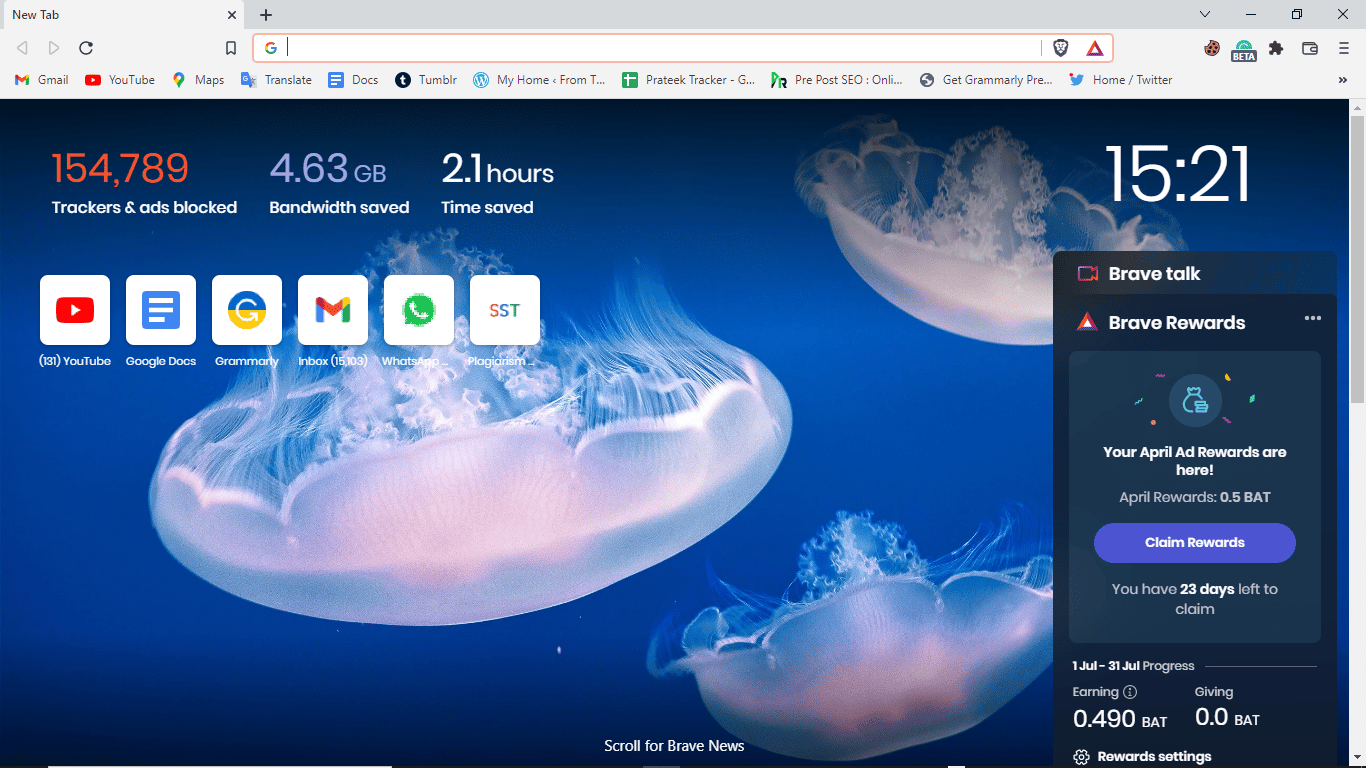Click the Brave Rewards card title

[x=1177, y=322]
